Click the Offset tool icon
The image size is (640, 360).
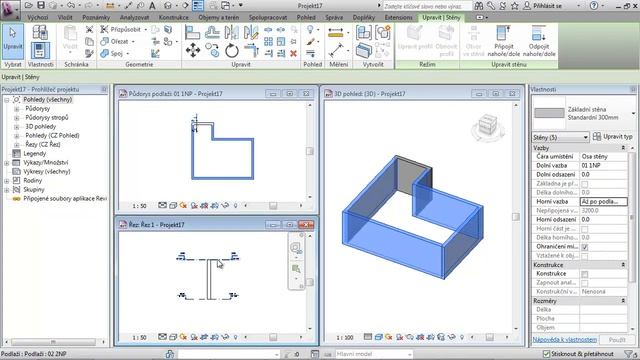point(212,32)
